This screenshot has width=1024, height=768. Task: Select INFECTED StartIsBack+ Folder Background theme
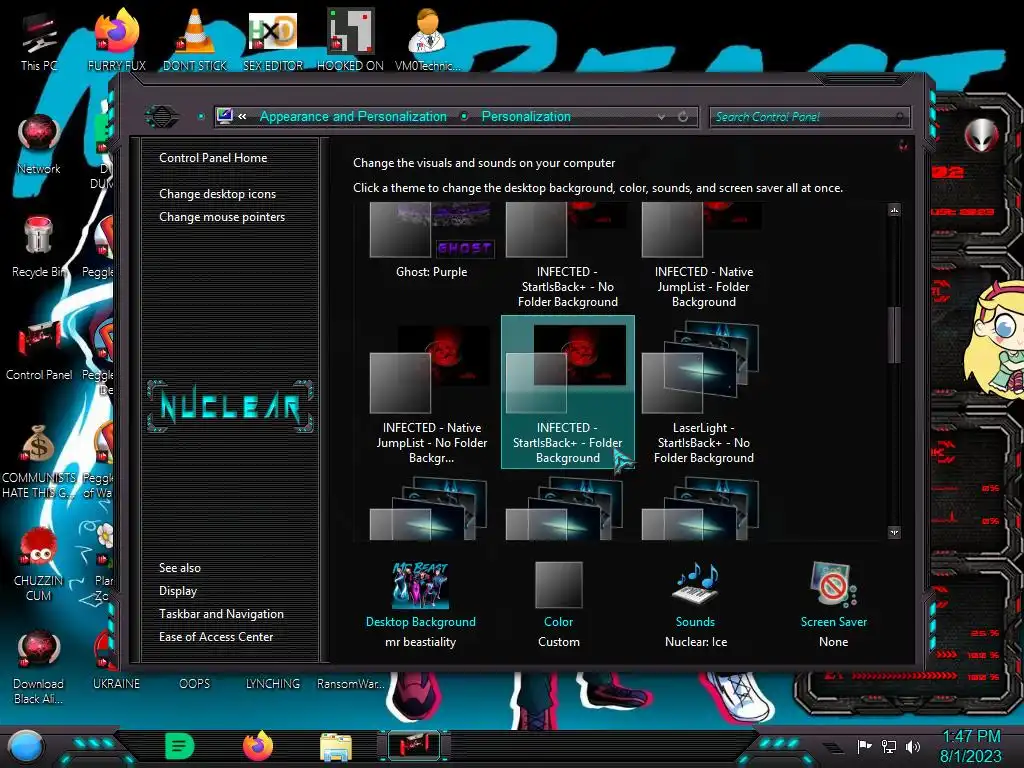click(568, 392)
